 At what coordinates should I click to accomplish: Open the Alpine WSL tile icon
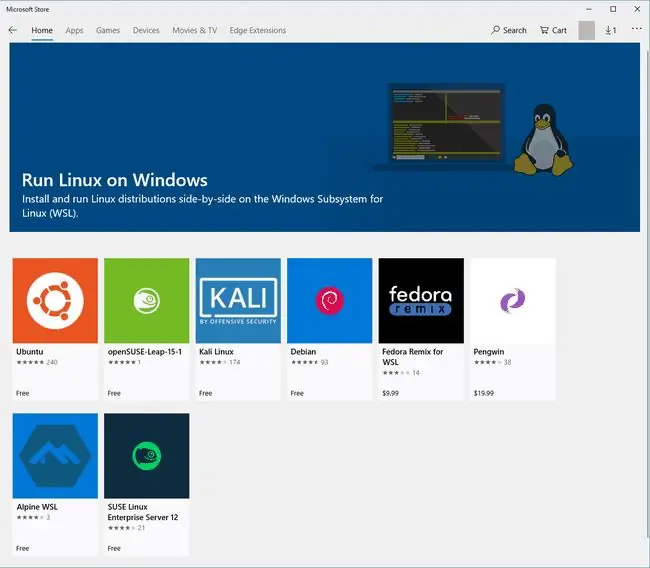[x=55, y=456]
